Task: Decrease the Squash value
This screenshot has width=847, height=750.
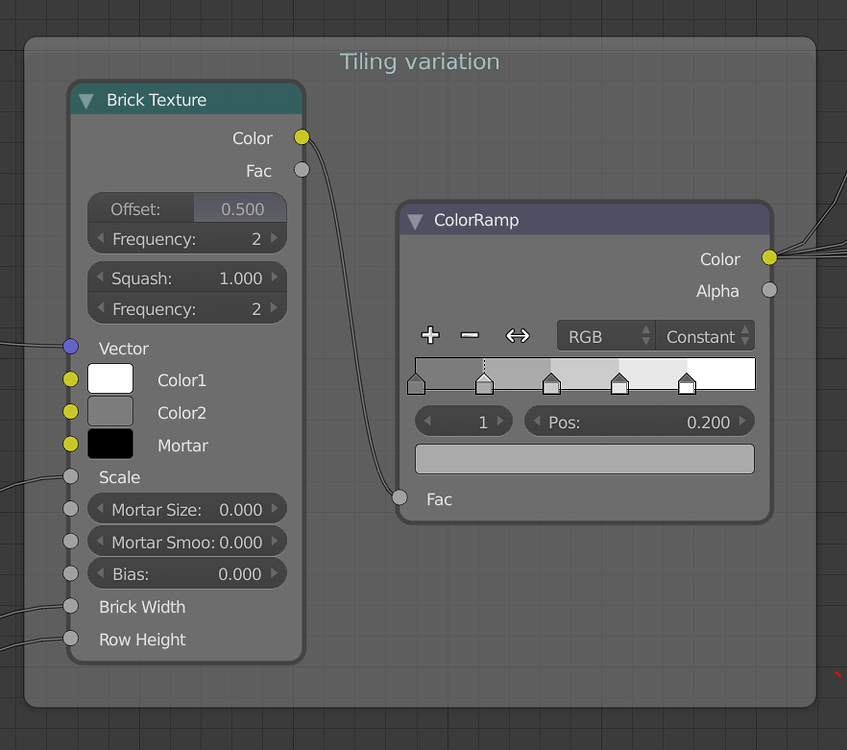Action: click(100, 278)
